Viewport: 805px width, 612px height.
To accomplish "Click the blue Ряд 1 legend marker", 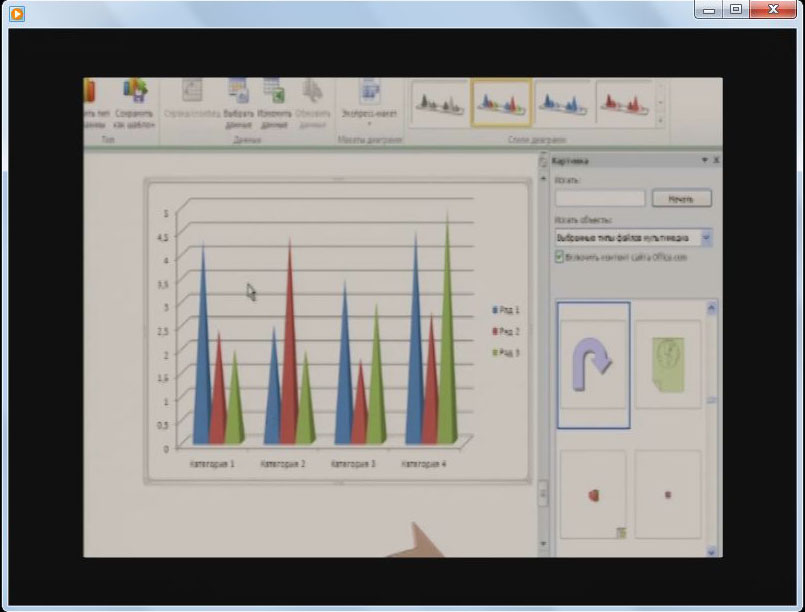I will [x=495, y=310].
